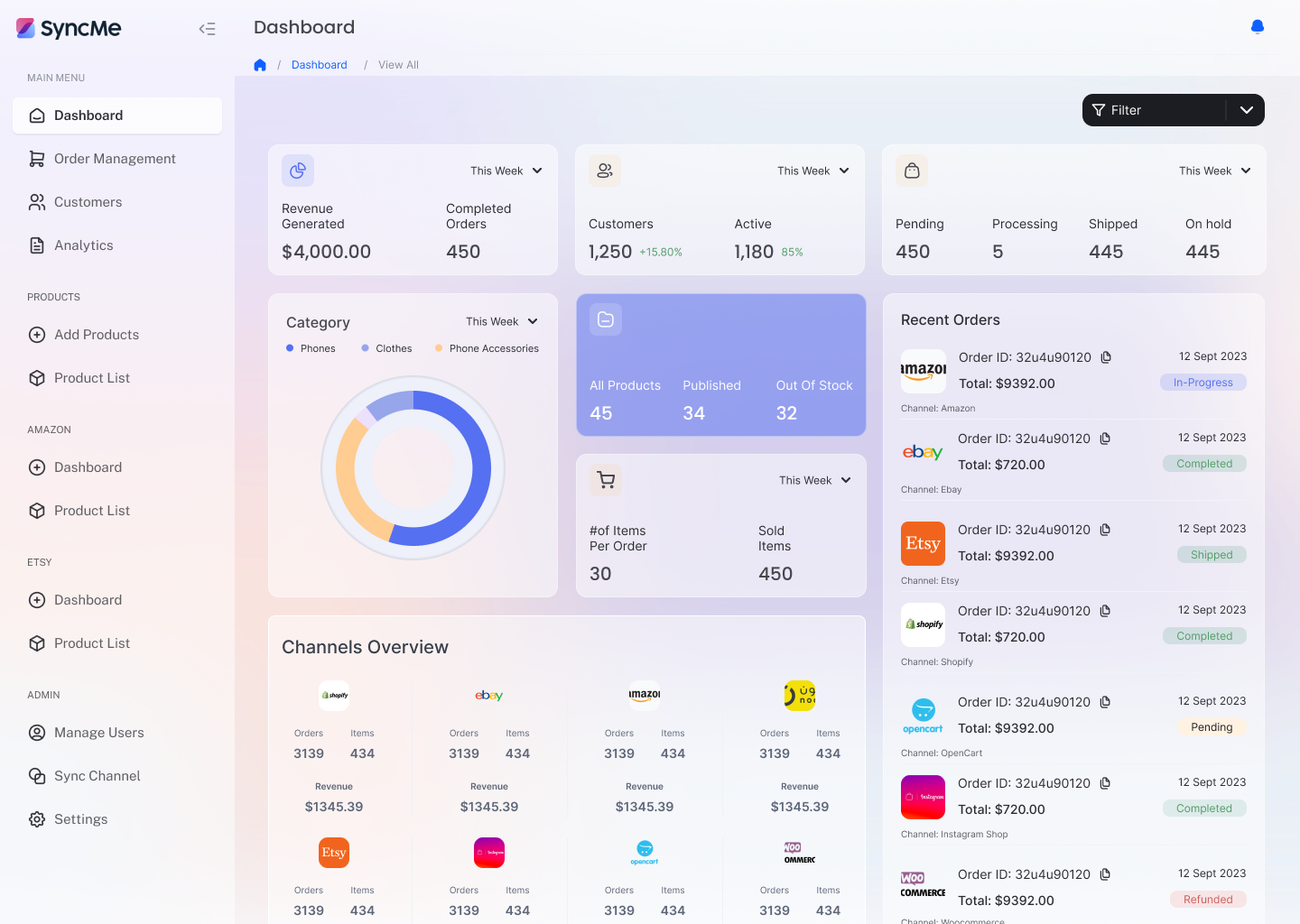Viewport: 1300px width, 924px height.
Task: Open This Week dropdown on items sold card
Action: pos(815,480)
